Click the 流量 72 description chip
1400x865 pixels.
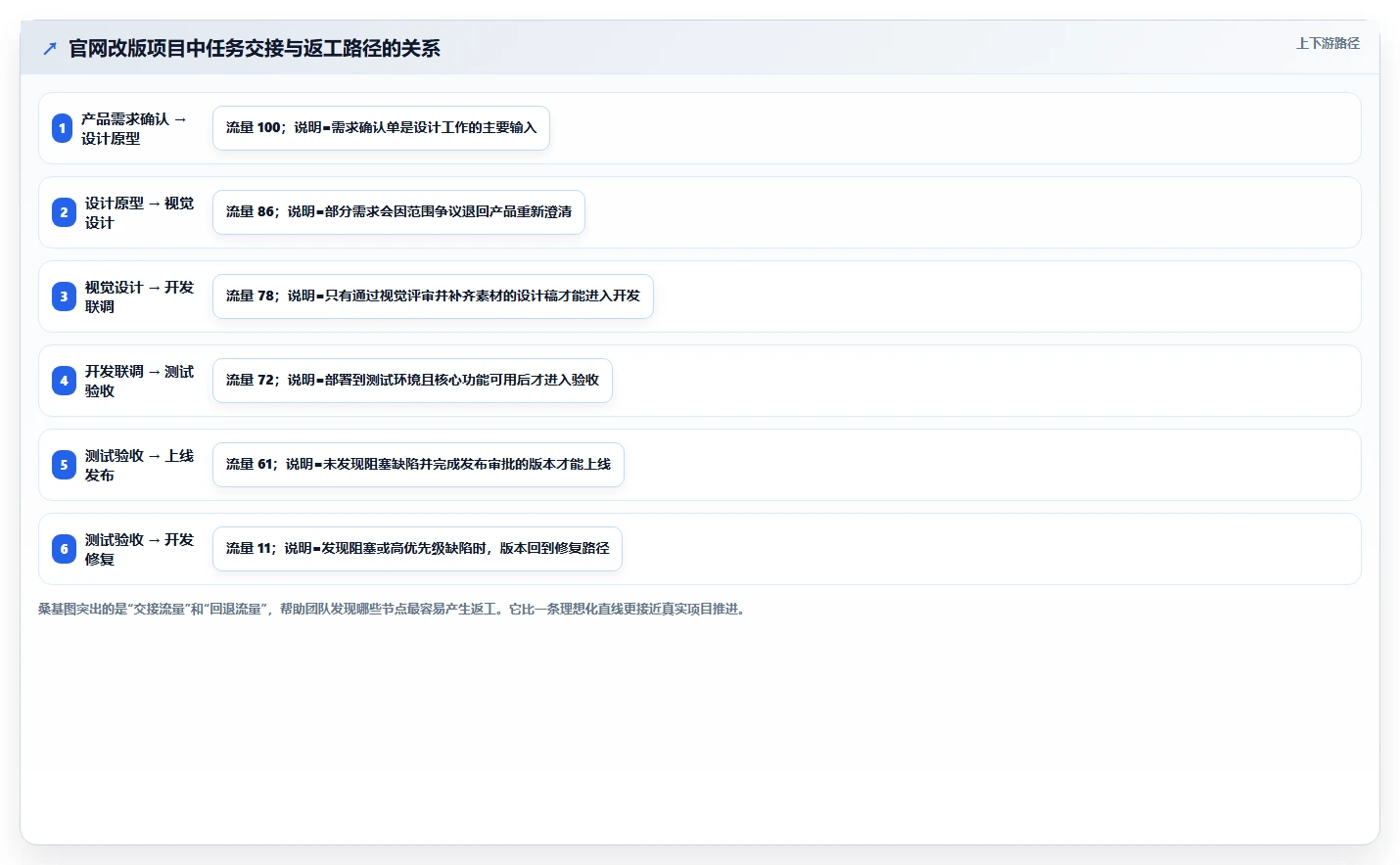(x=412, y=381)
